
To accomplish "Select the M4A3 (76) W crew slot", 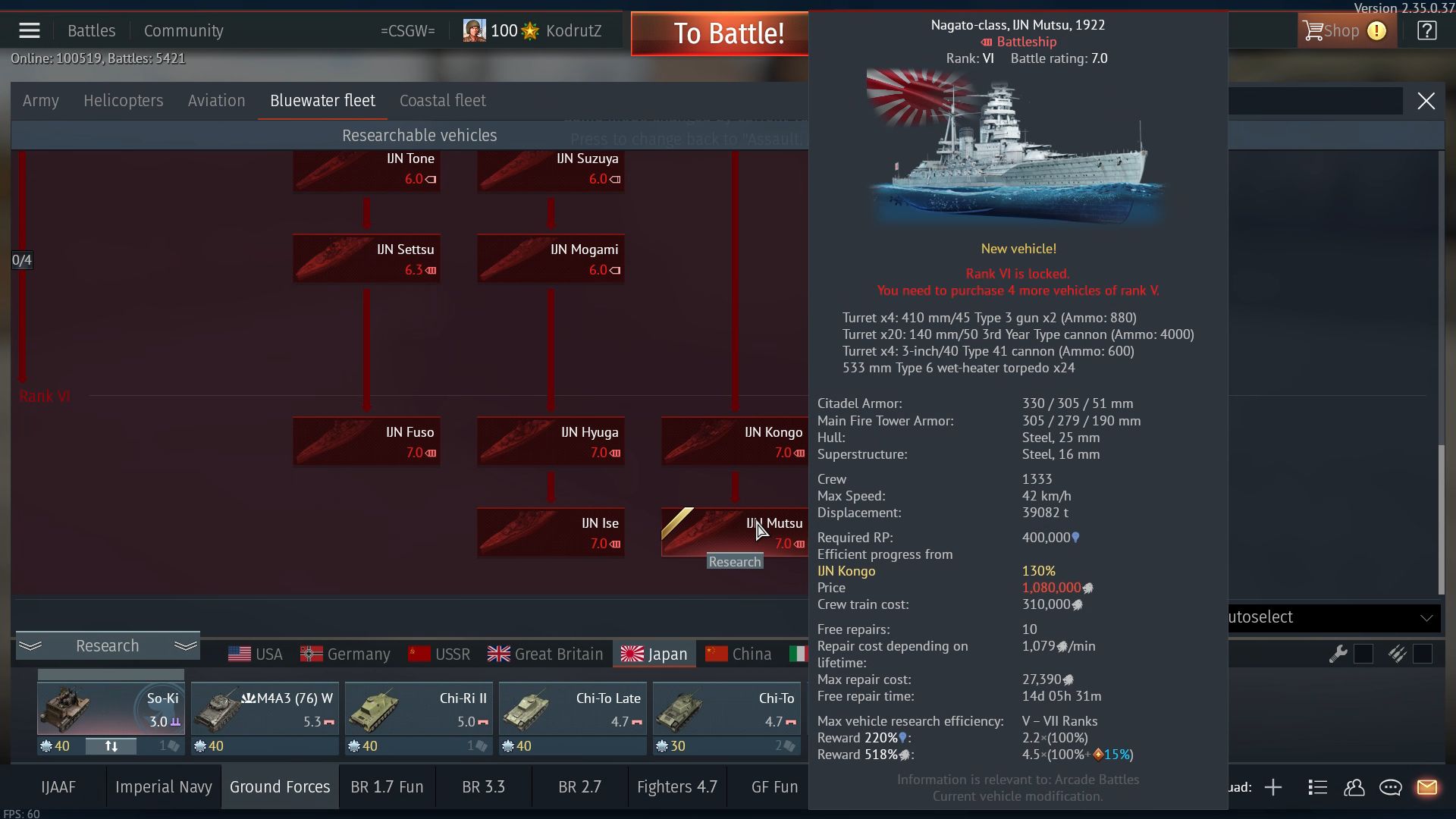I will click(x=265, y=708).
